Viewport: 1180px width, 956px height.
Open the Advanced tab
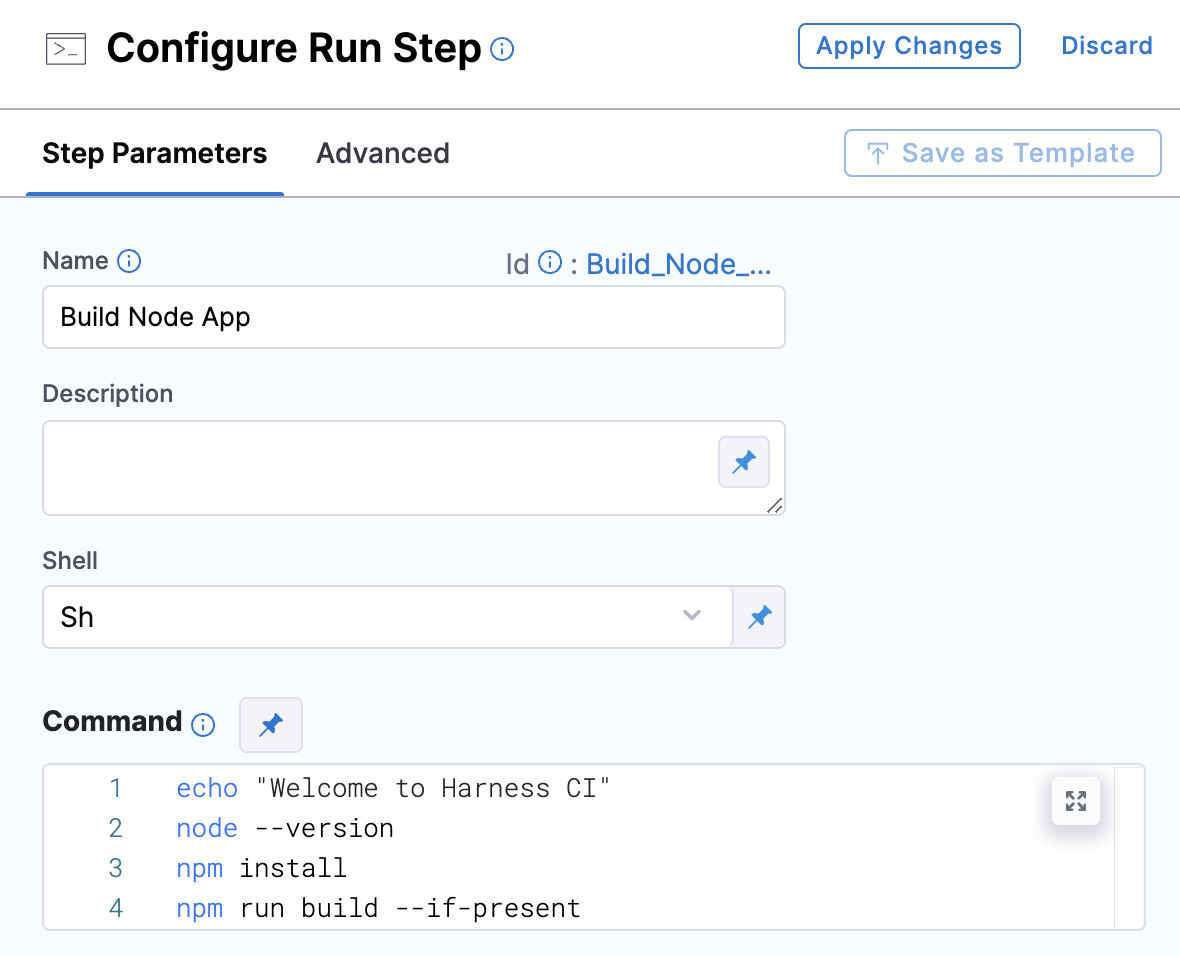pos(382,154)
